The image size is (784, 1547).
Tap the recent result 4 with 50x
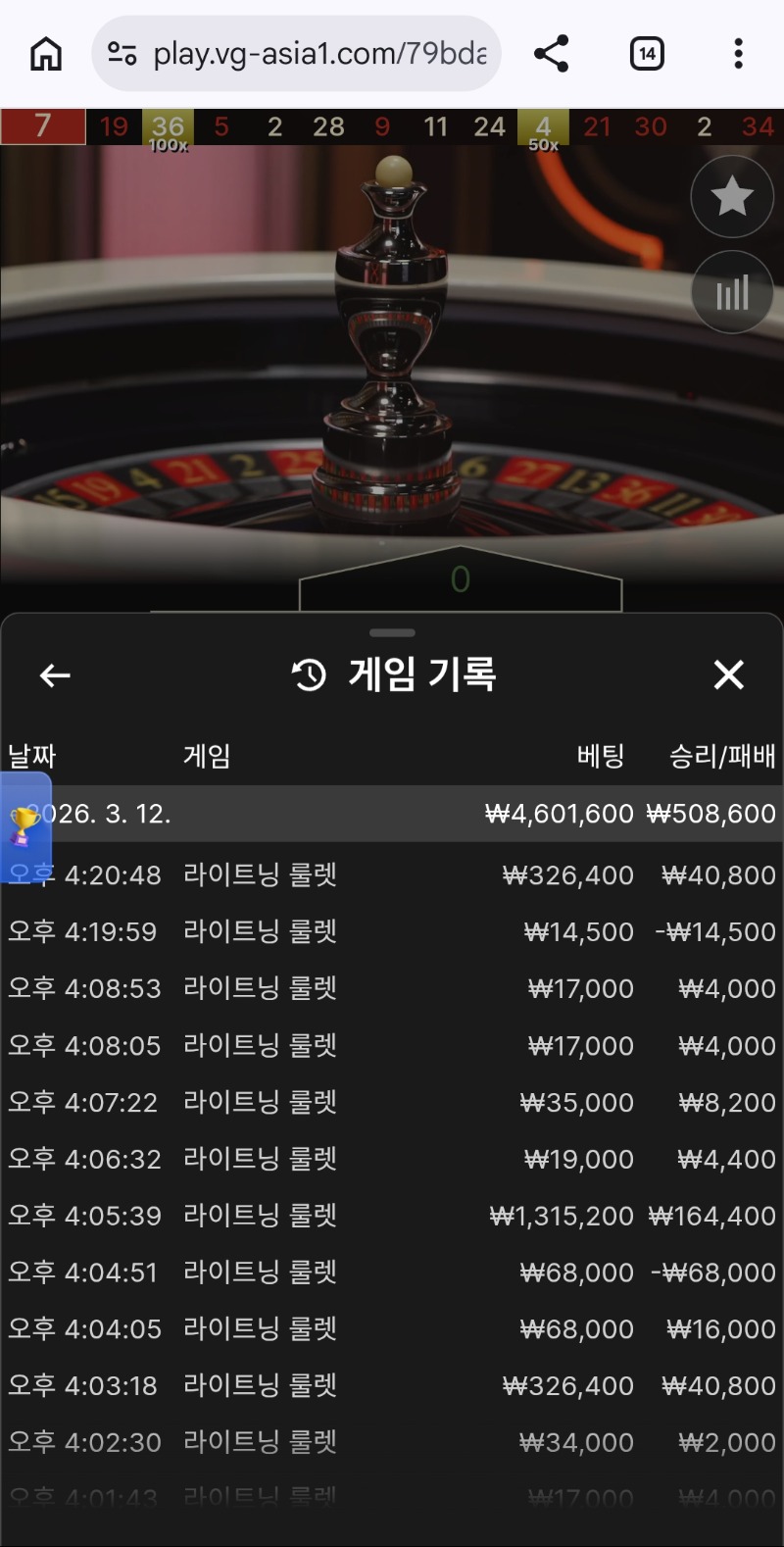coord(543,130)
